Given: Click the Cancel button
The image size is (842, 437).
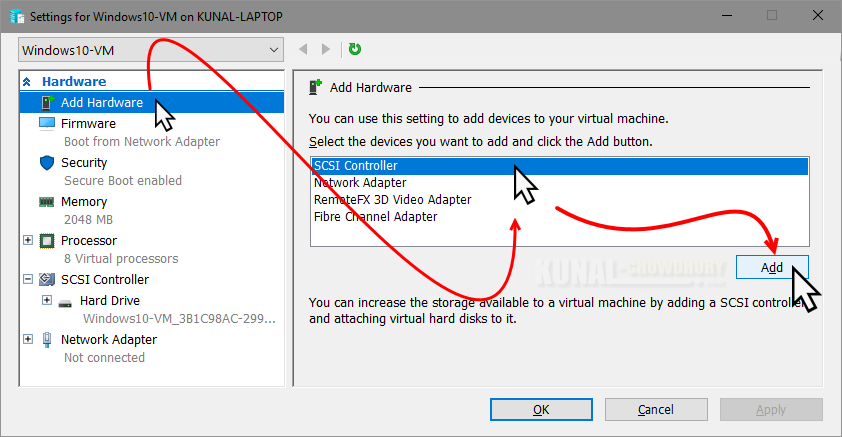Looking at the screenshot, I should click(x=656, y=410).
